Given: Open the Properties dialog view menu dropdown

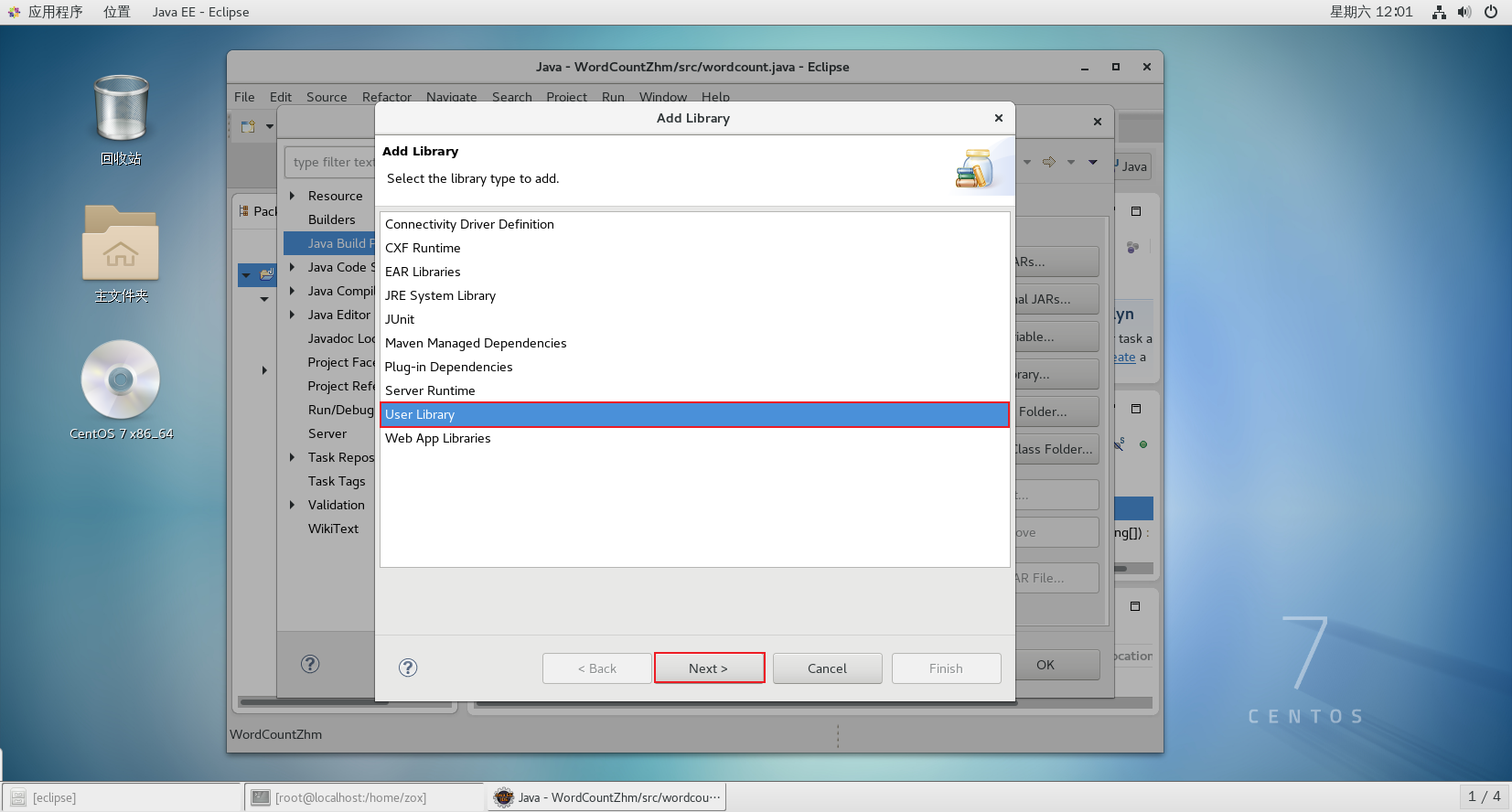Looking at the screenshot, I should 1093,162.
